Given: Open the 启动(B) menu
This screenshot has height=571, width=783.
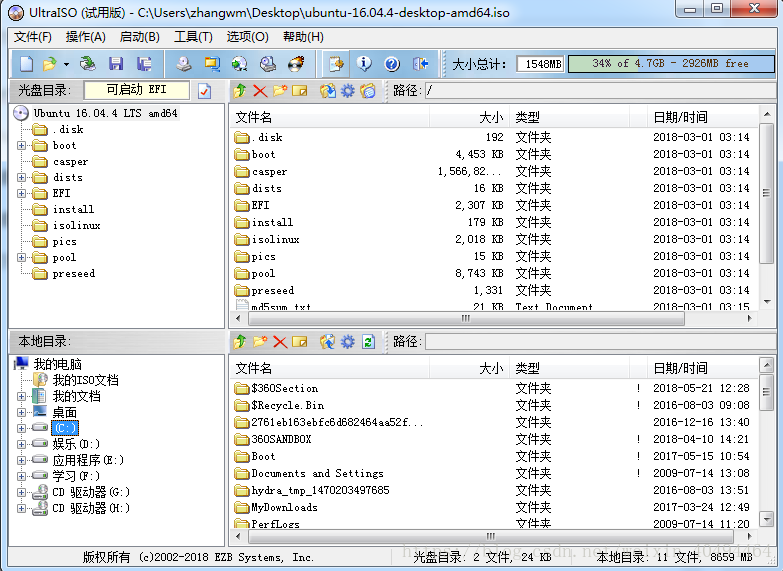Looking at the screenshot, I should [139, 37].
